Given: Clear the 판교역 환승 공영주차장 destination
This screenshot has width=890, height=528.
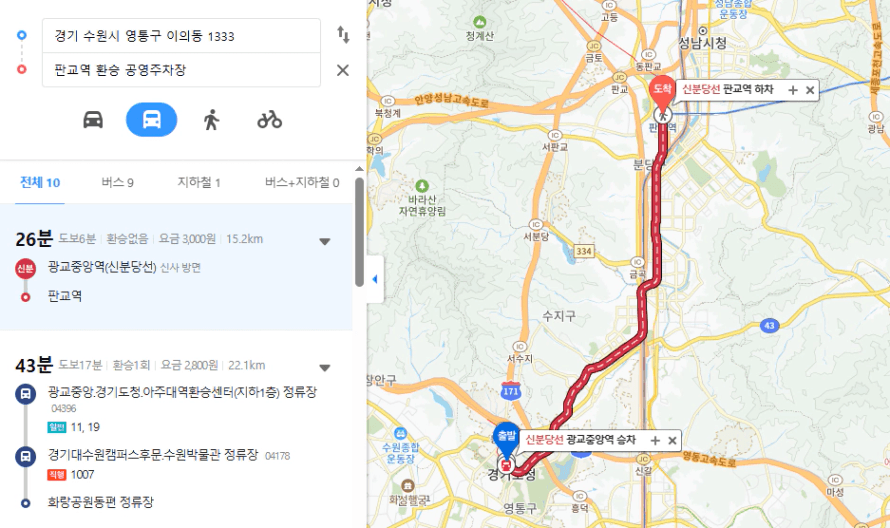Looking at the screenshot, I should pos(343,70).
